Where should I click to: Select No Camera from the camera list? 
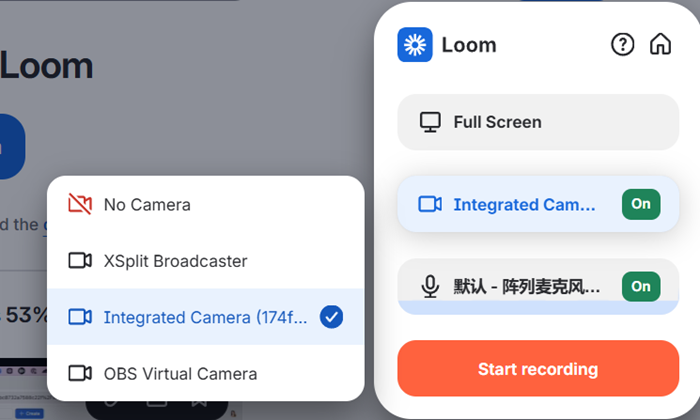(205, 204)
